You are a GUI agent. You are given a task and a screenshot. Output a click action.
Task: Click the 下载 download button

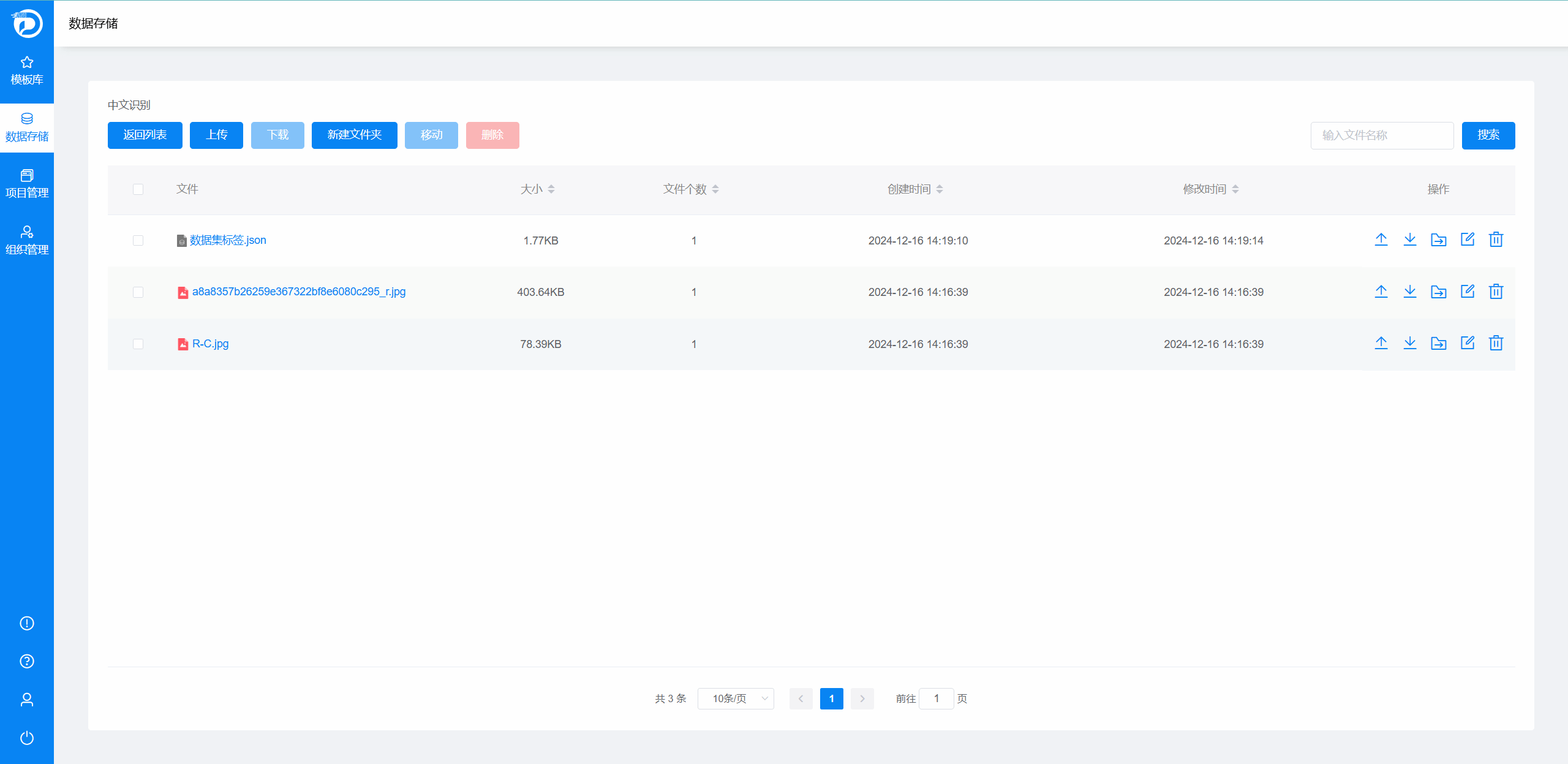[x=277, y=135]
